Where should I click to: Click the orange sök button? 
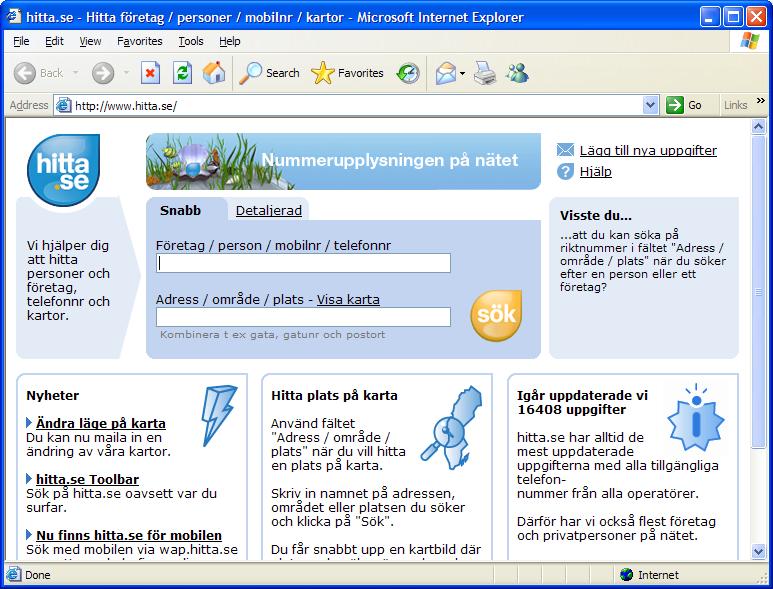pyautogui.click(x=496, y=315)
